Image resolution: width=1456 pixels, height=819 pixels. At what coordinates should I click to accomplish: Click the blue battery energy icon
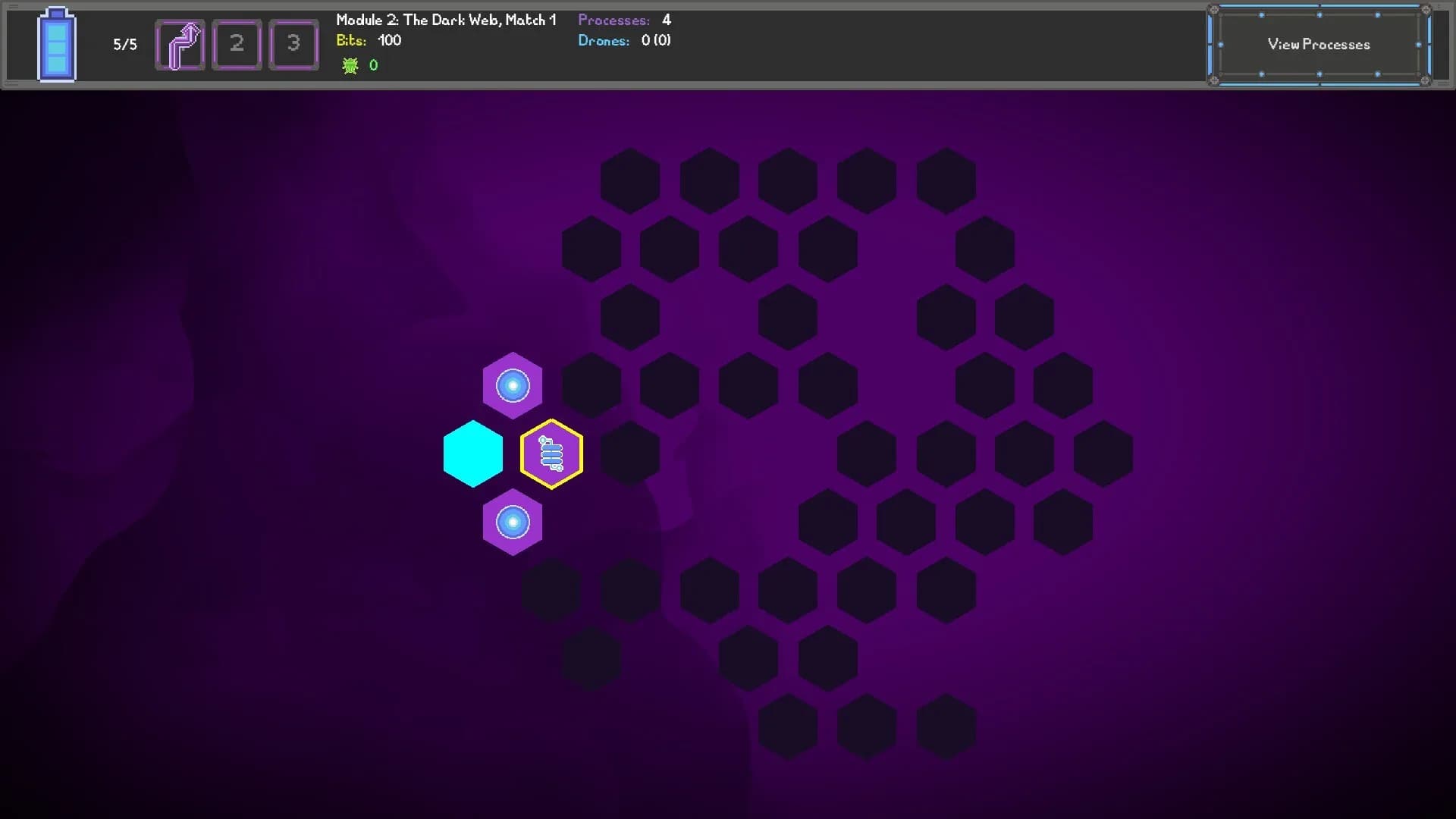[57, 44]
